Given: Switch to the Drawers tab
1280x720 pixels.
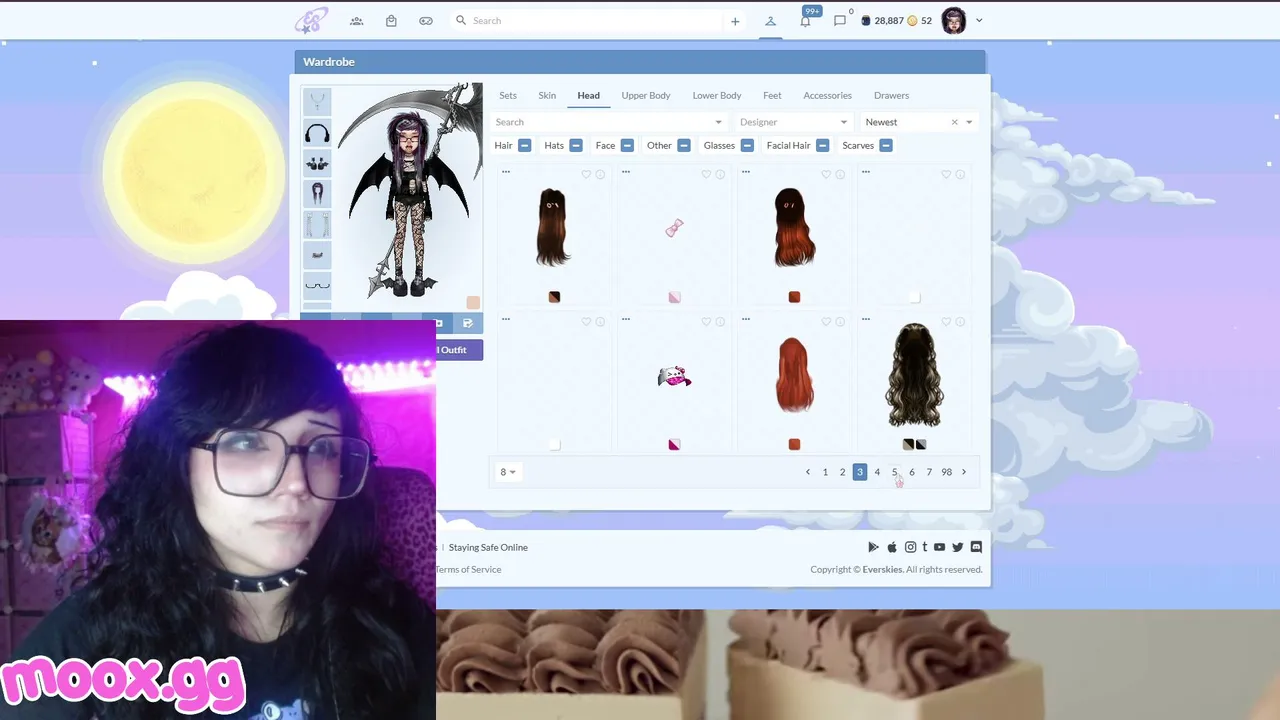Looking at the screenshot, I should click(891, 96).
